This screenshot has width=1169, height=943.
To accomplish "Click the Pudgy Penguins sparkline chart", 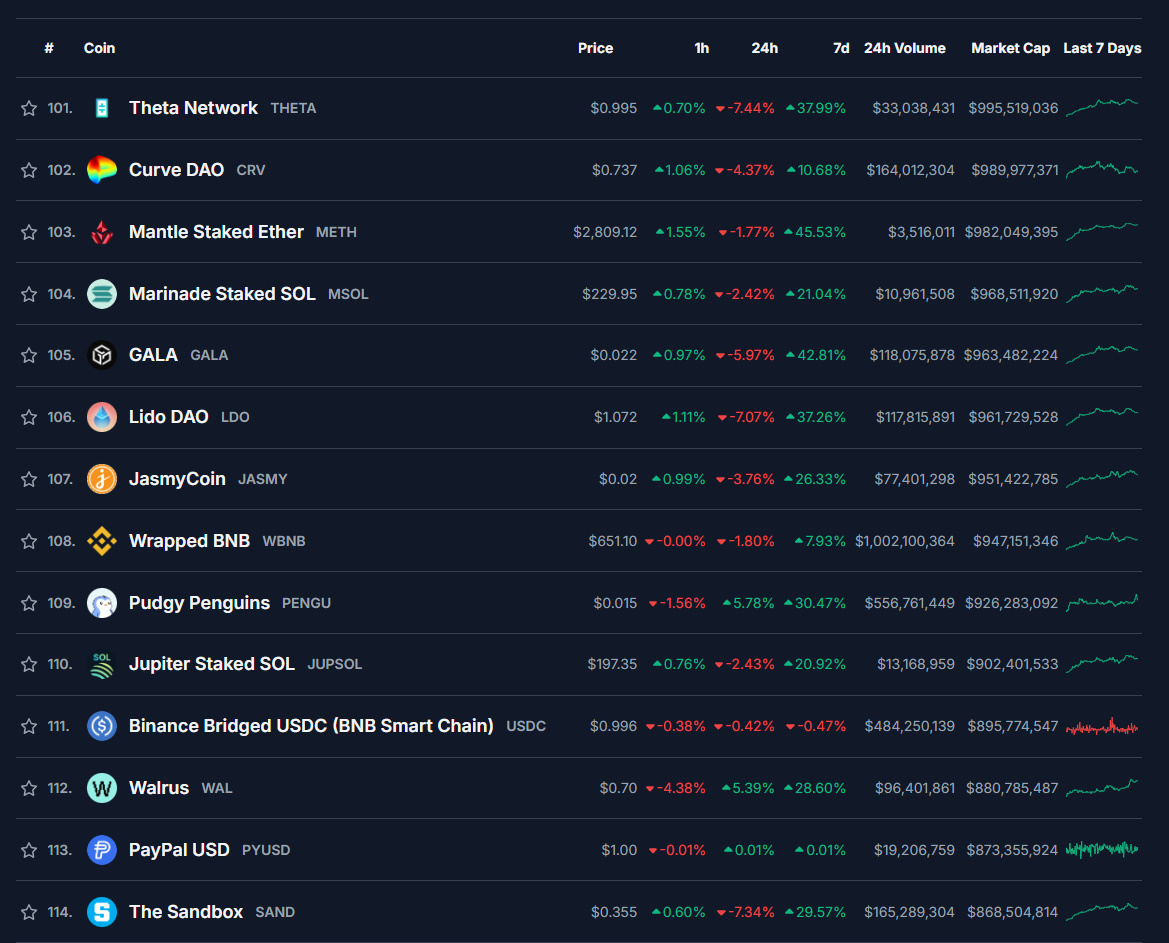I will tap(1102, 602).
